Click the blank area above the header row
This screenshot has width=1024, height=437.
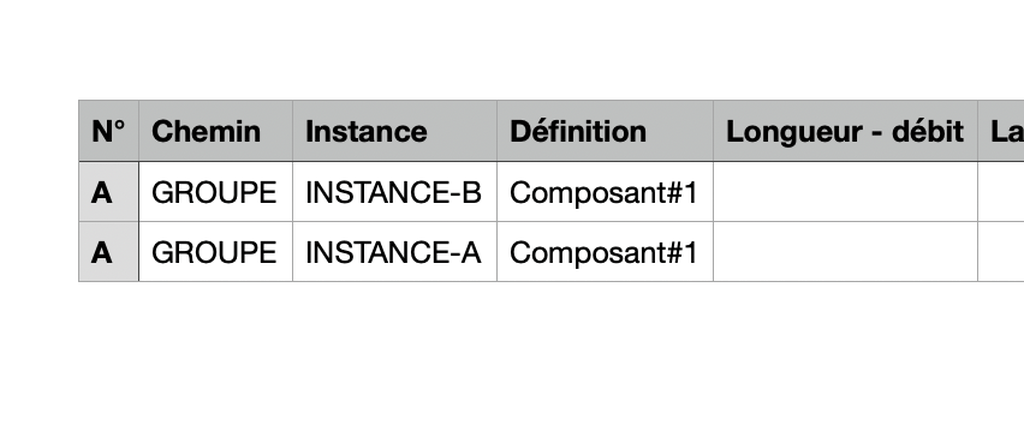(512, 49)
